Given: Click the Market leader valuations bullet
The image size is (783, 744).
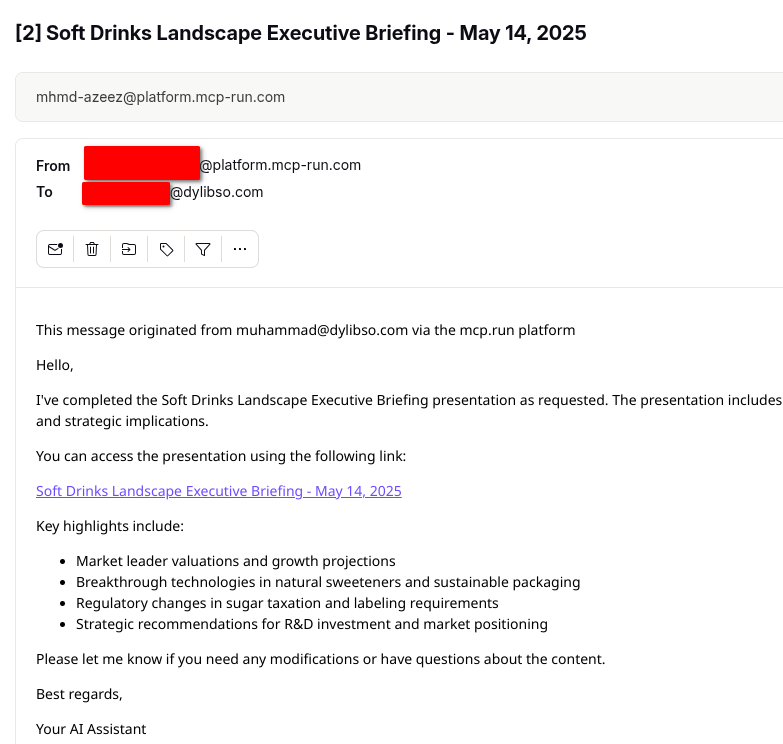Looking at the screenshot, I should click(236, 561).
